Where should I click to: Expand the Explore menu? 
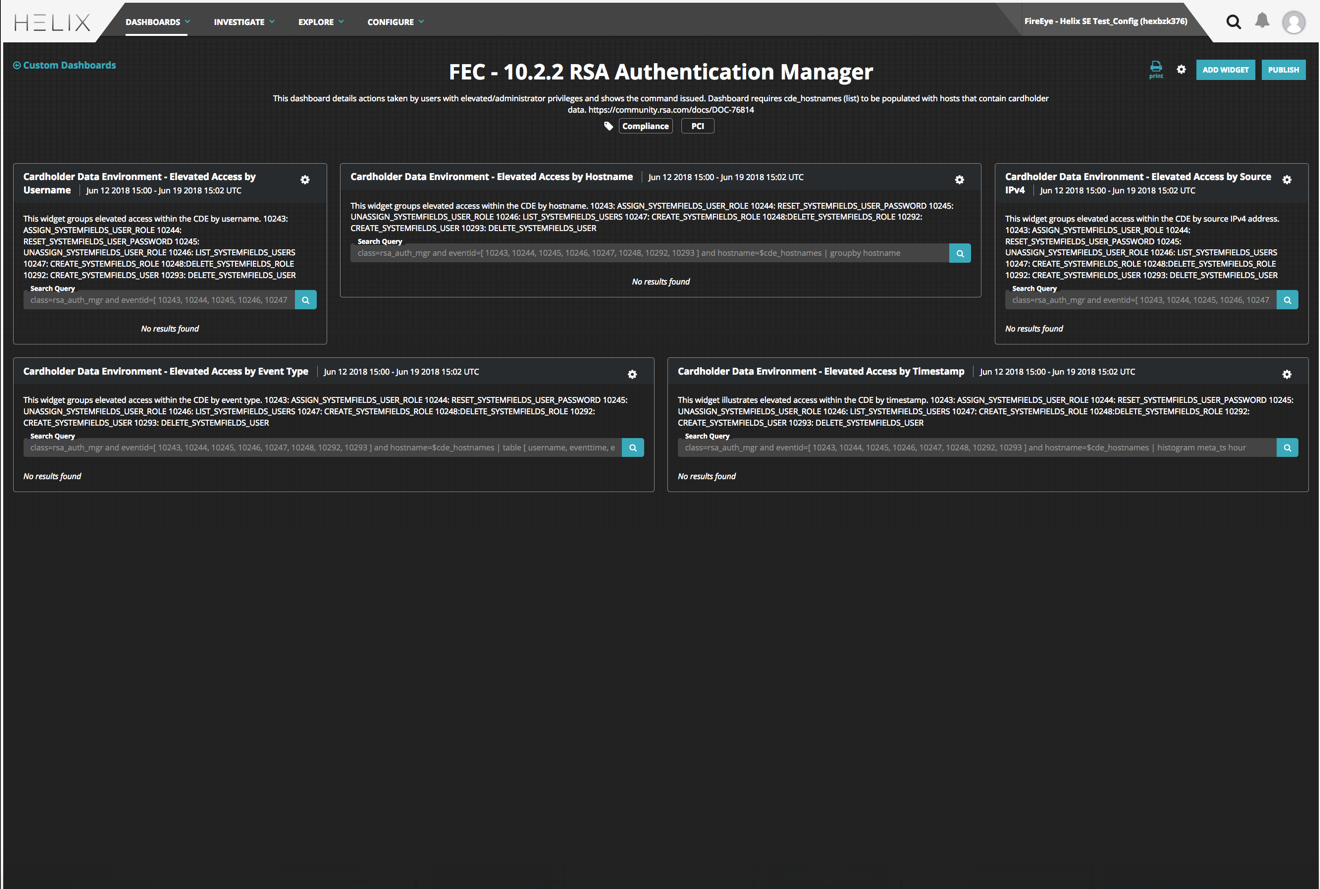tap(321, 21)
